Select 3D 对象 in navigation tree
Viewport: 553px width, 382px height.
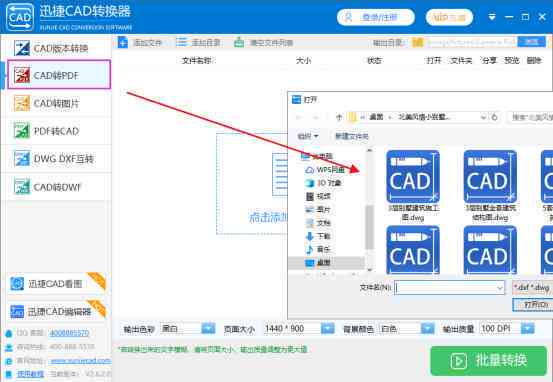[323, 183]
